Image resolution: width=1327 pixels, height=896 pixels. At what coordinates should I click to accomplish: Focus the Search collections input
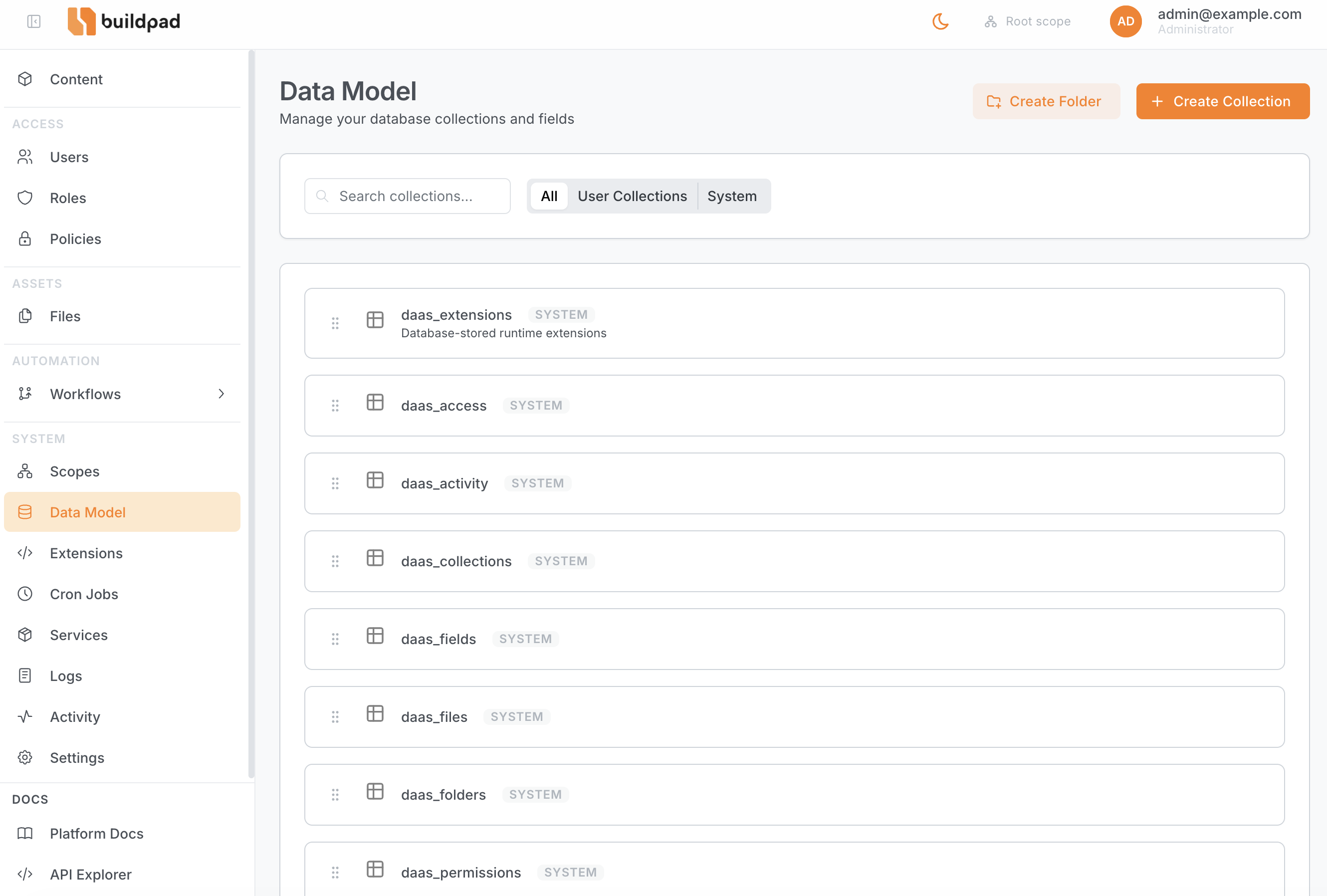pyautogui.click(x=408, y=197)
